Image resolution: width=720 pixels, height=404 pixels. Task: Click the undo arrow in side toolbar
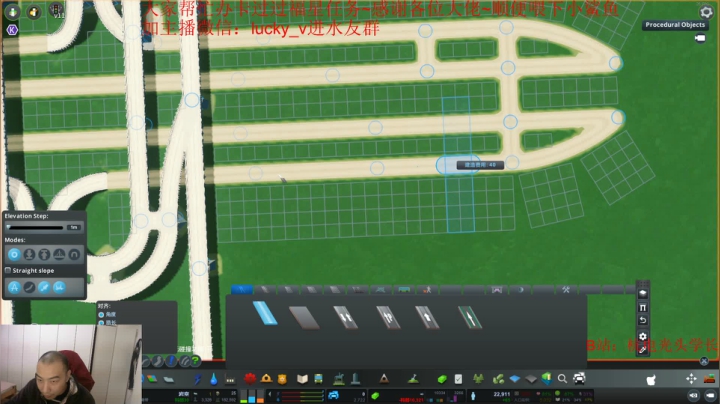point(642,320)
